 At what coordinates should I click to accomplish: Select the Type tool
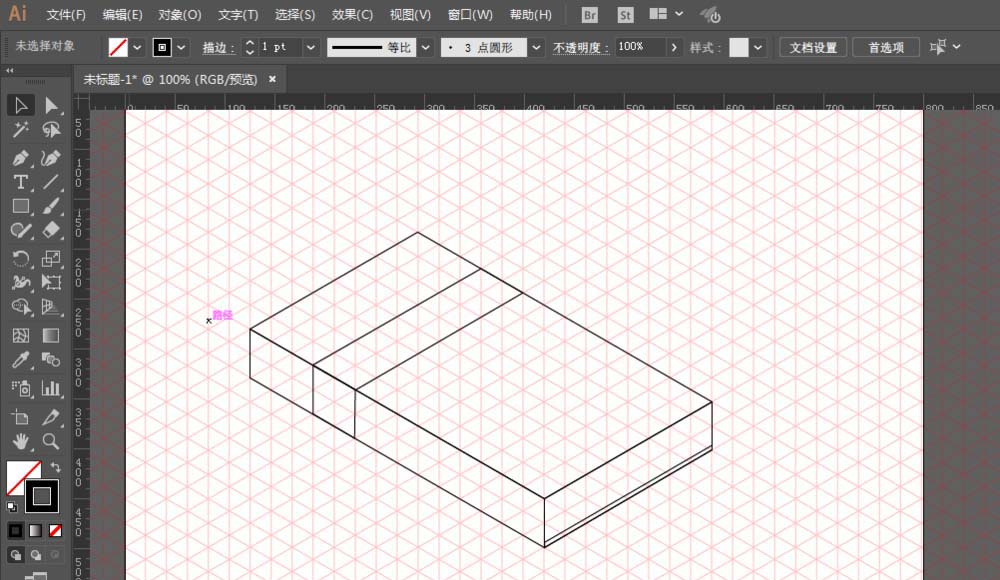20,182
